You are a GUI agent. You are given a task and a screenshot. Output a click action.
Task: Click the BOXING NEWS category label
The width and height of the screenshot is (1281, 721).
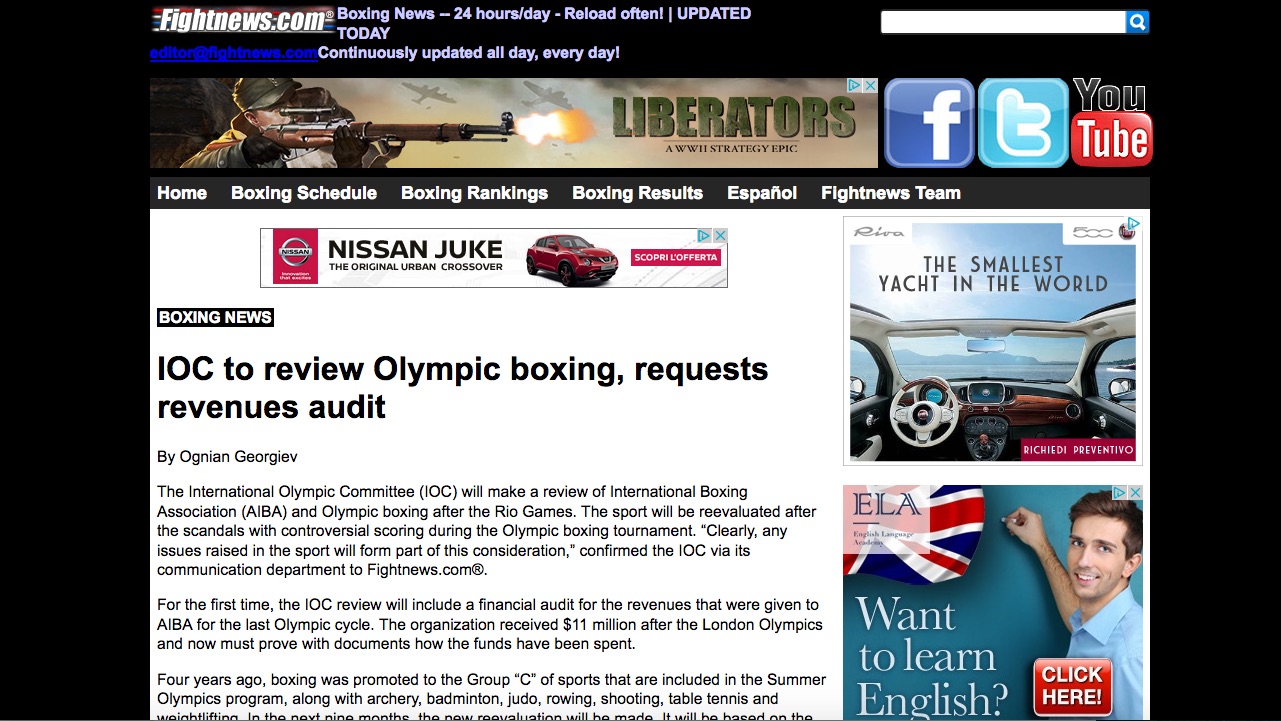click(x=215, y=318)
